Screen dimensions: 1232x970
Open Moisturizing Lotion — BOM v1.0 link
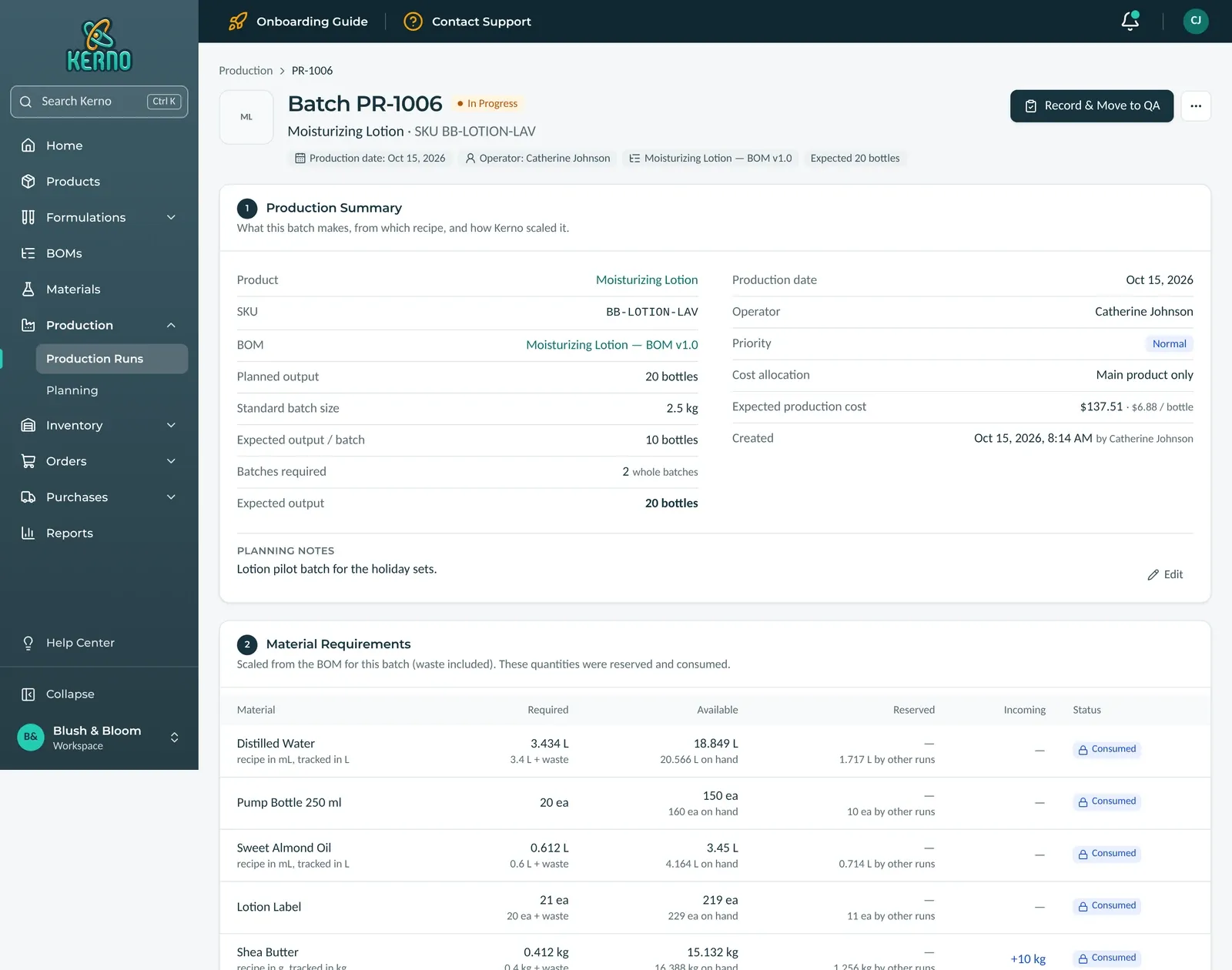coord(612,345)
